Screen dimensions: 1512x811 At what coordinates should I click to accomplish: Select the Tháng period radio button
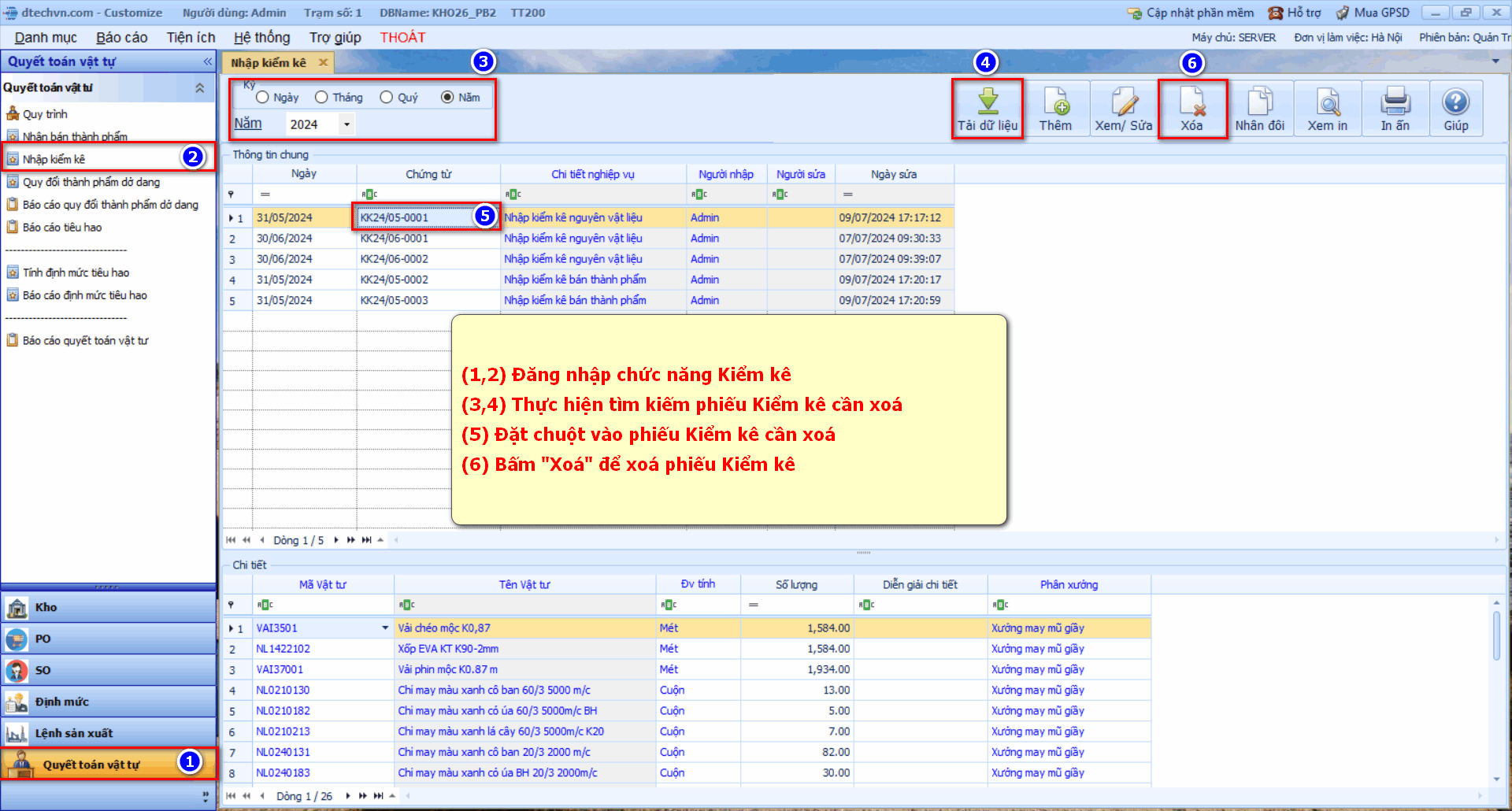tap(321, 98)
